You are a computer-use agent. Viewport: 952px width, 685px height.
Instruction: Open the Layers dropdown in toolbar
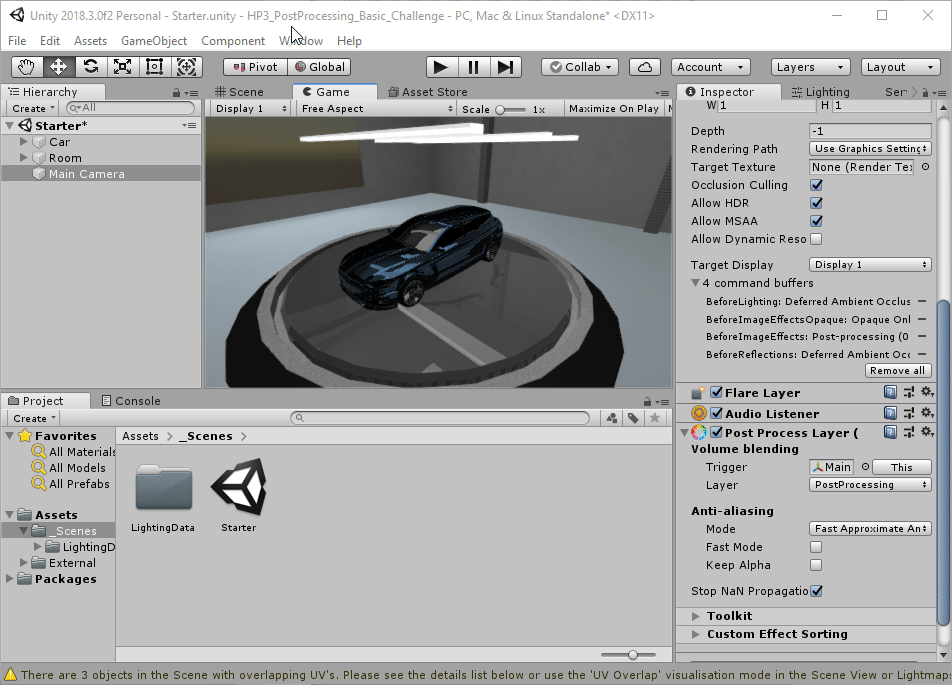(x=810, y=67)
